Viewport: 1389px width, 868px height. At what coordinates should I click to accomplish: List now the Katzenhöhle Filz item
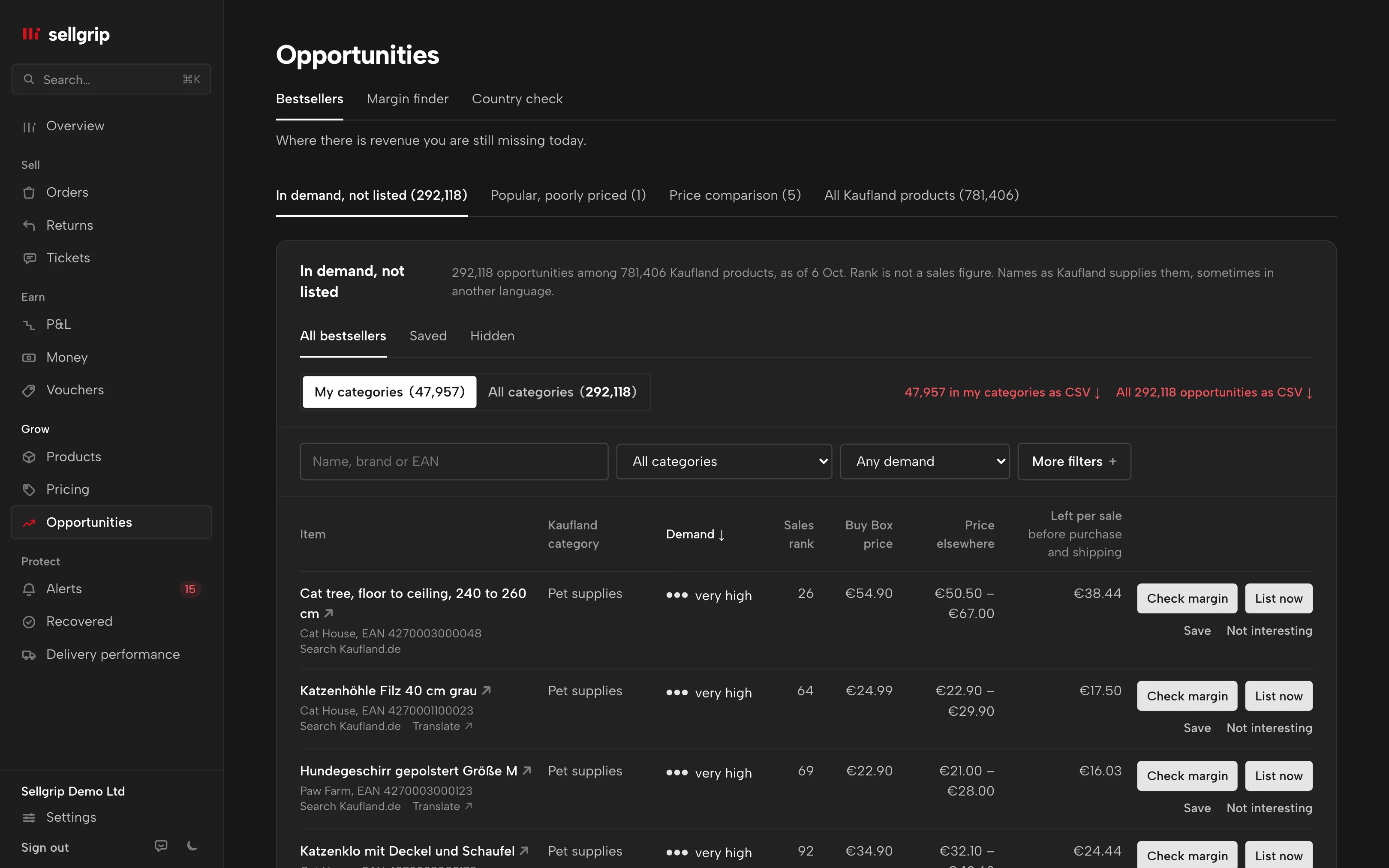point(1279,697)
